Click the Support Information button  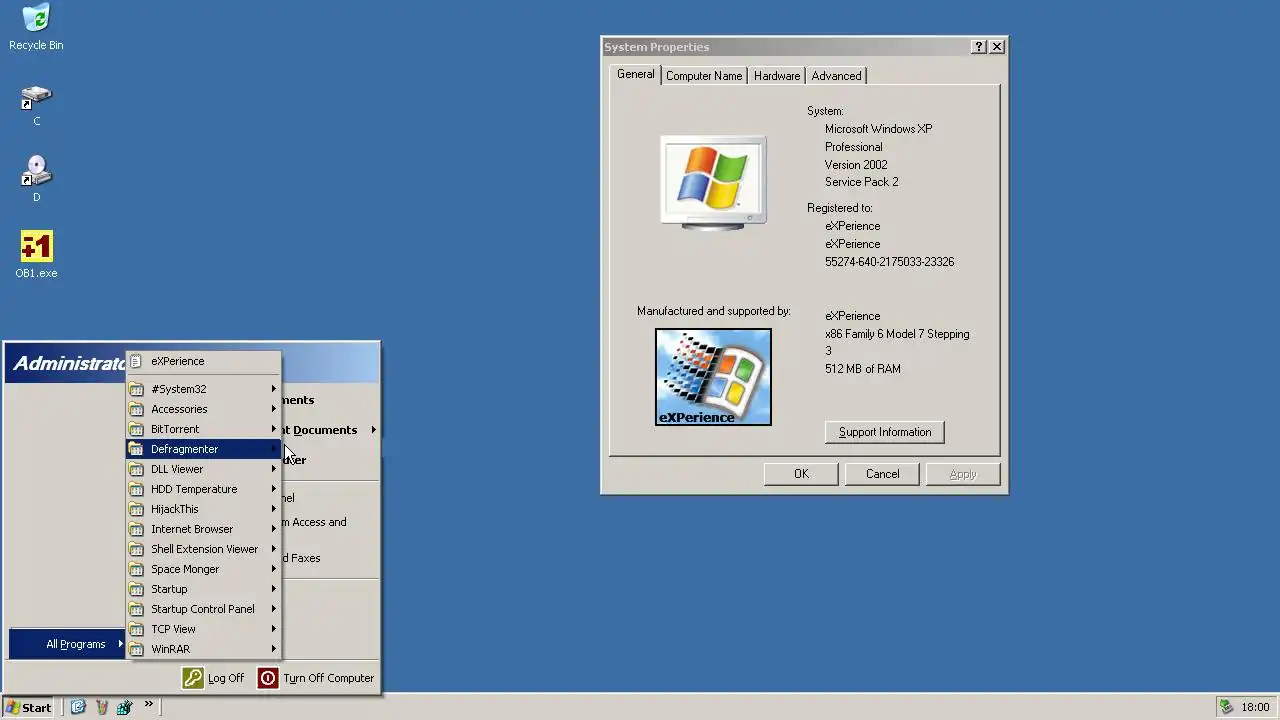(x=885, y=432)
